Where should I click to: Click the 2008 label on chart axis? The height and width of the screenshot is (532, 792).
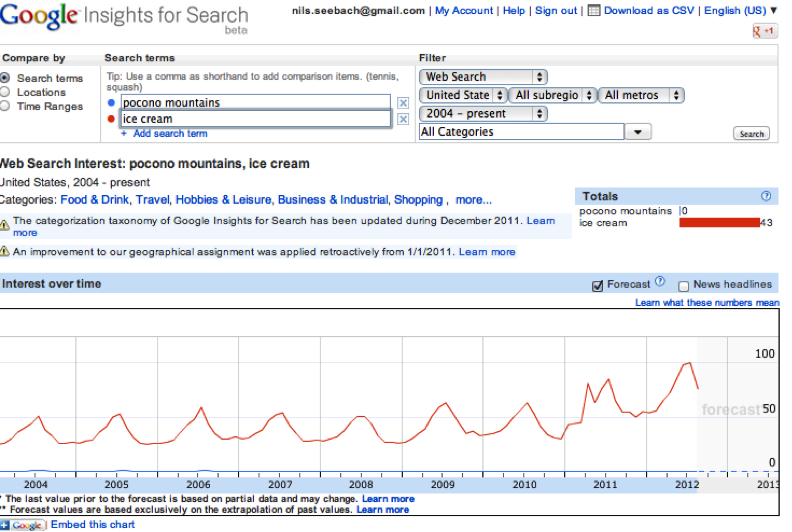[x=361, y=485]
